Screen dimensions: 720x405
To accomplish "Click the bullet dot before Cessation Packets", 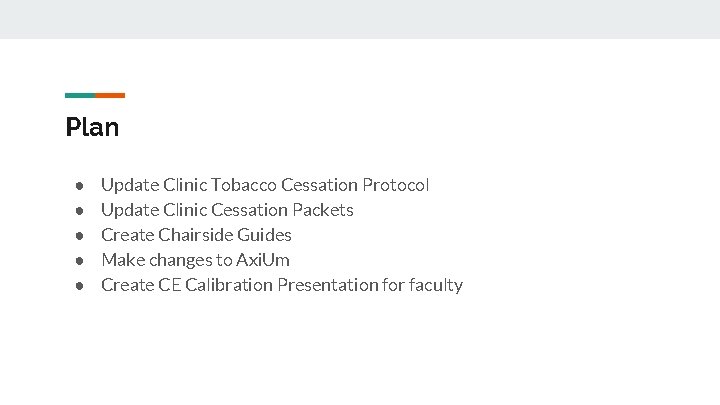I will click(x=77, y=211).
